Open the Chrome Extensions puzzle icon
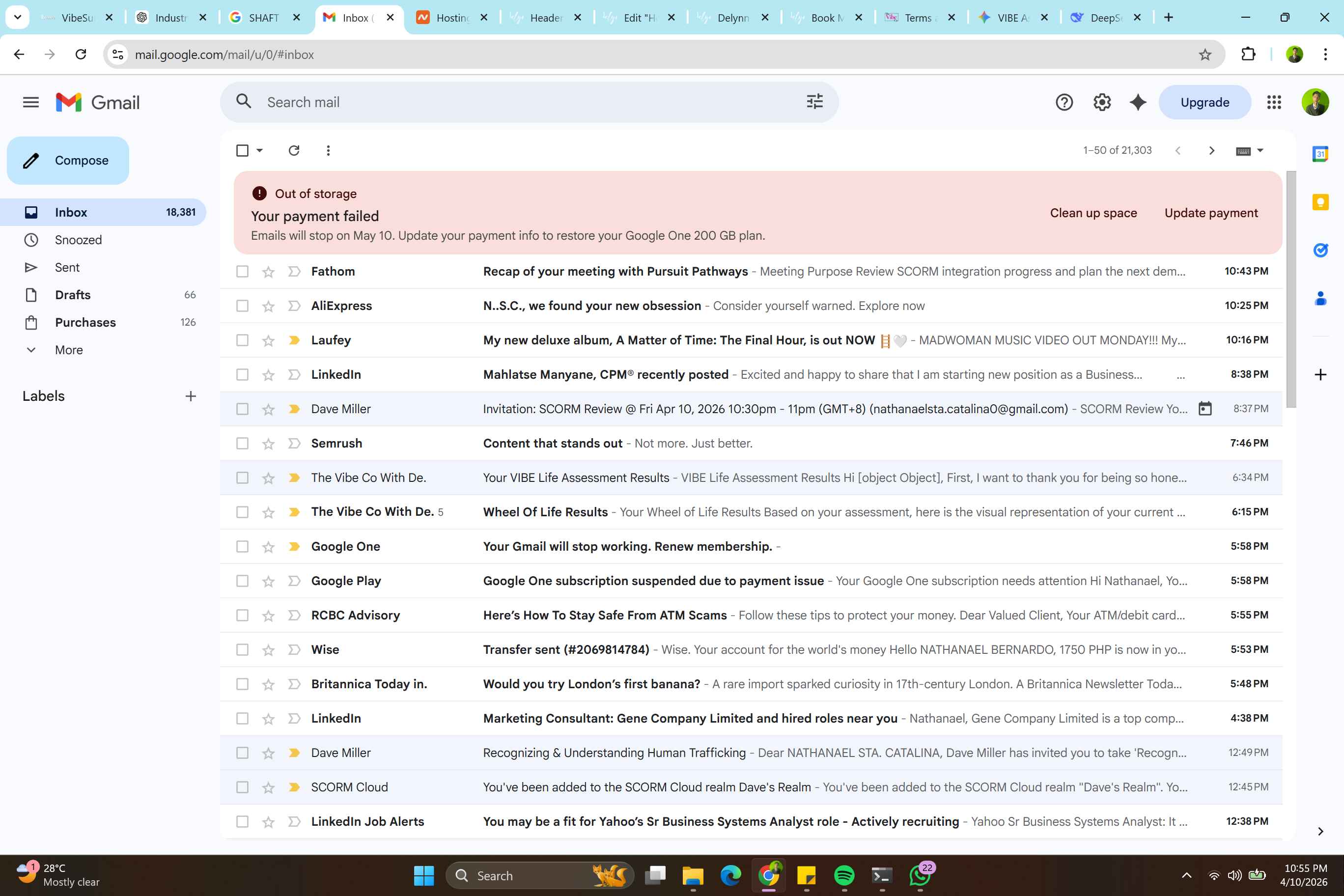 [1248, 55]
